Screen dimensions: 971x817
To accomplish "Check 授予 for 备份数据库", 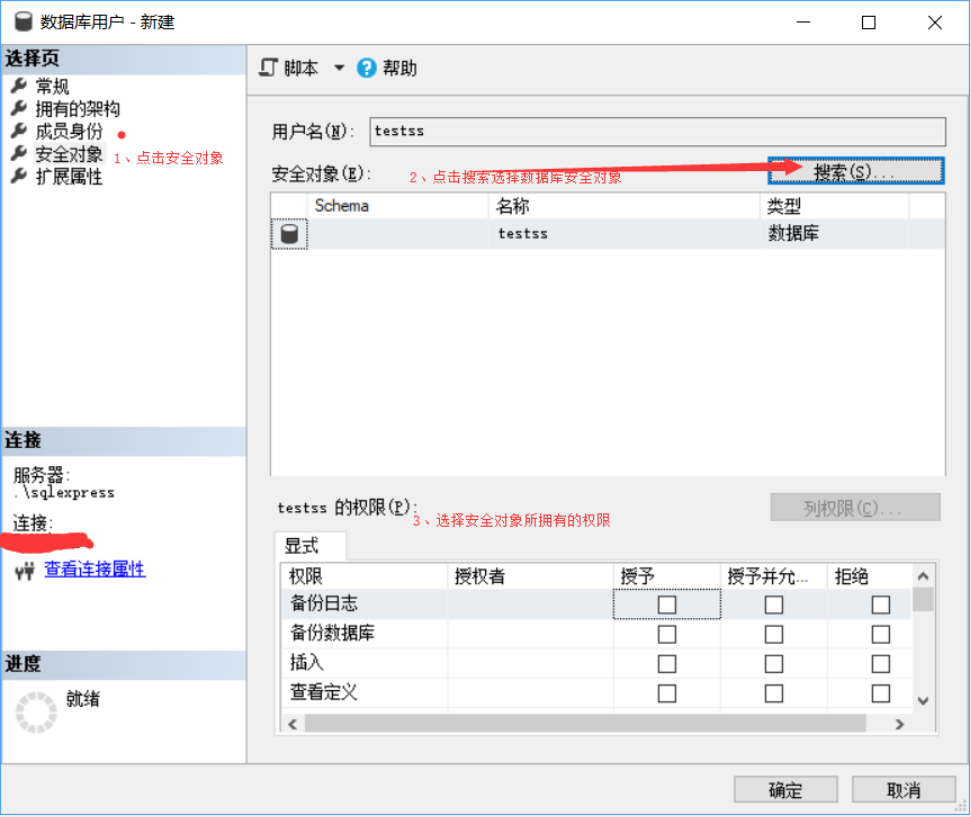I will pos(667,634).
